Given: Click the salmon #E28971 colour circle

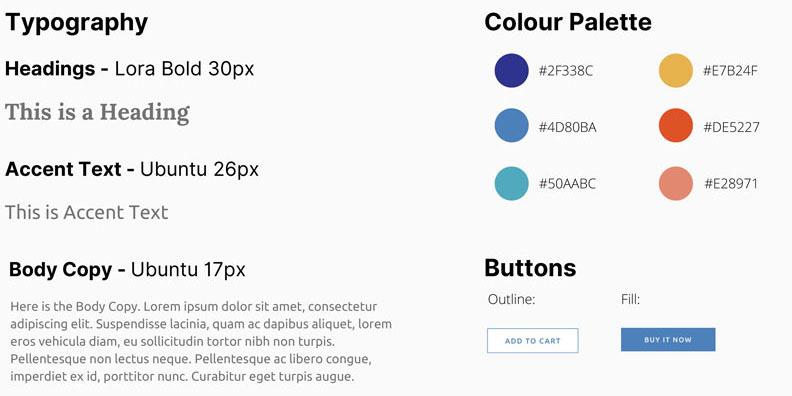Looking at the screenshot, I should pos(675,183).
